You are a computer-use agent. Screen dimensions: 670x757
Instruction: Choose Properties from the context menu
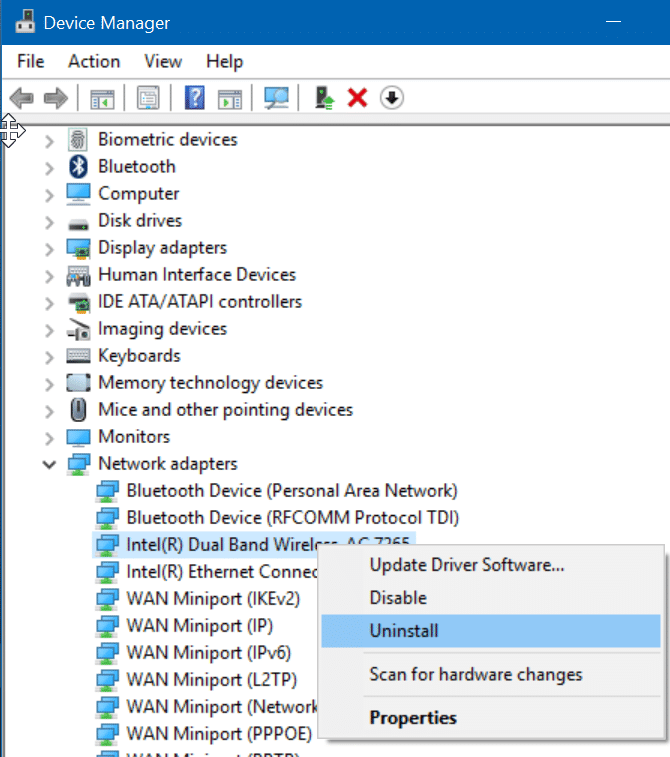click(x=490, y=717)
